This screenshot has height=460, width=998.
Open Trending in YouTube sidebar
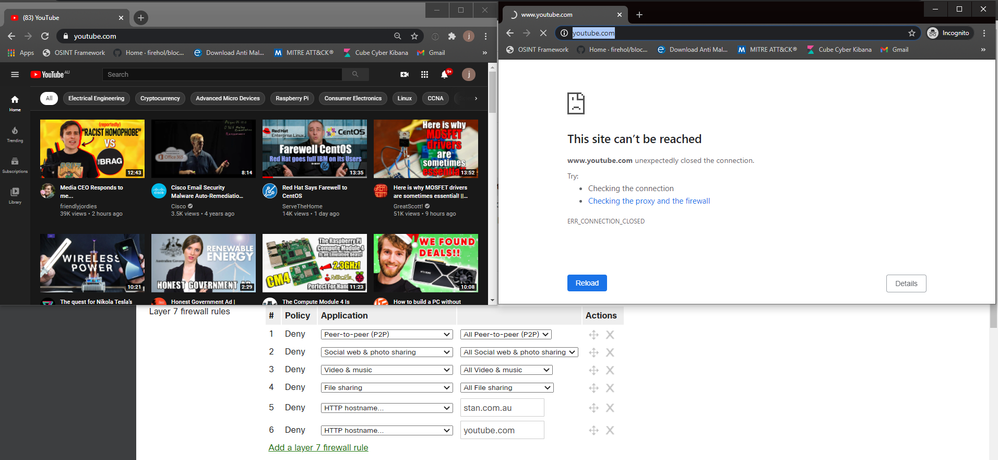[15, 134]
